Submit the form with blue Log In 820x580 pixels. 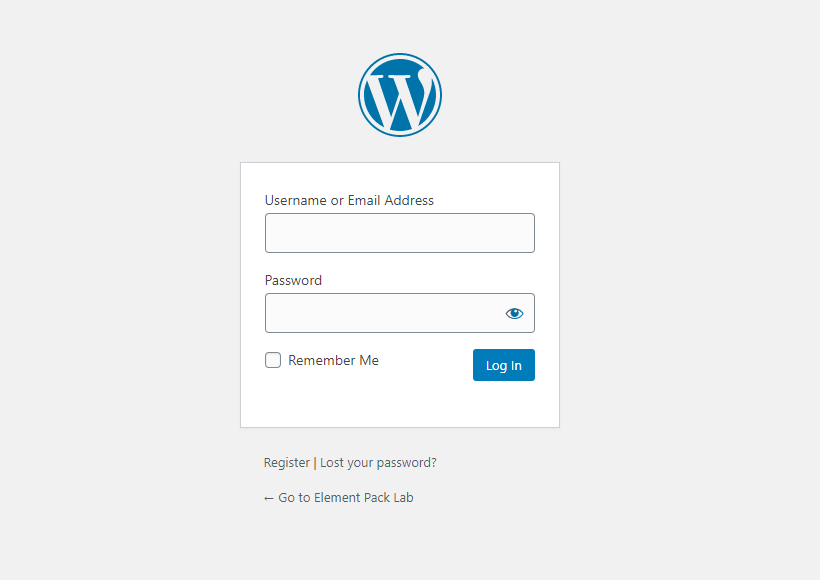[504, 365]
